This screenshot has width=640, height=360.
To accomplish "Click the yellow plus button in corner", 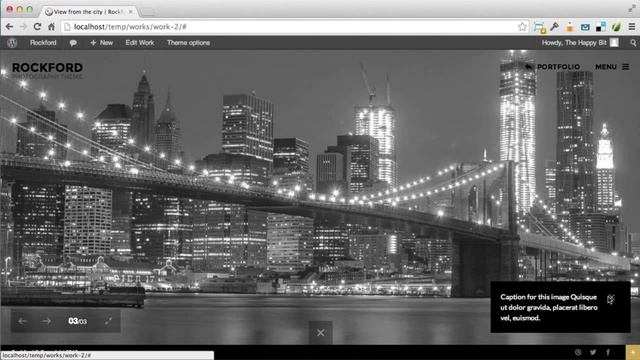I will (x=633, y=352).
